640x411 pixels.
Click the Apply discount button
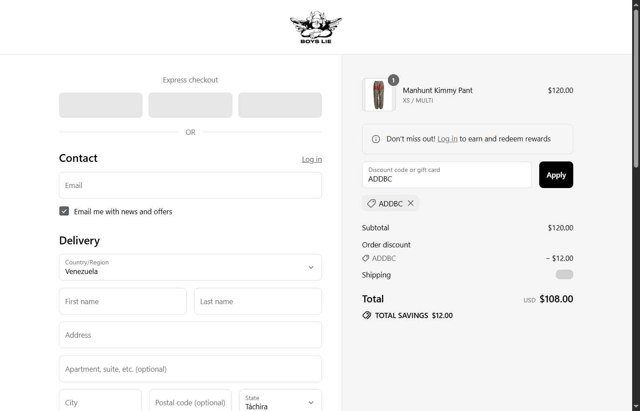(556, 175)
